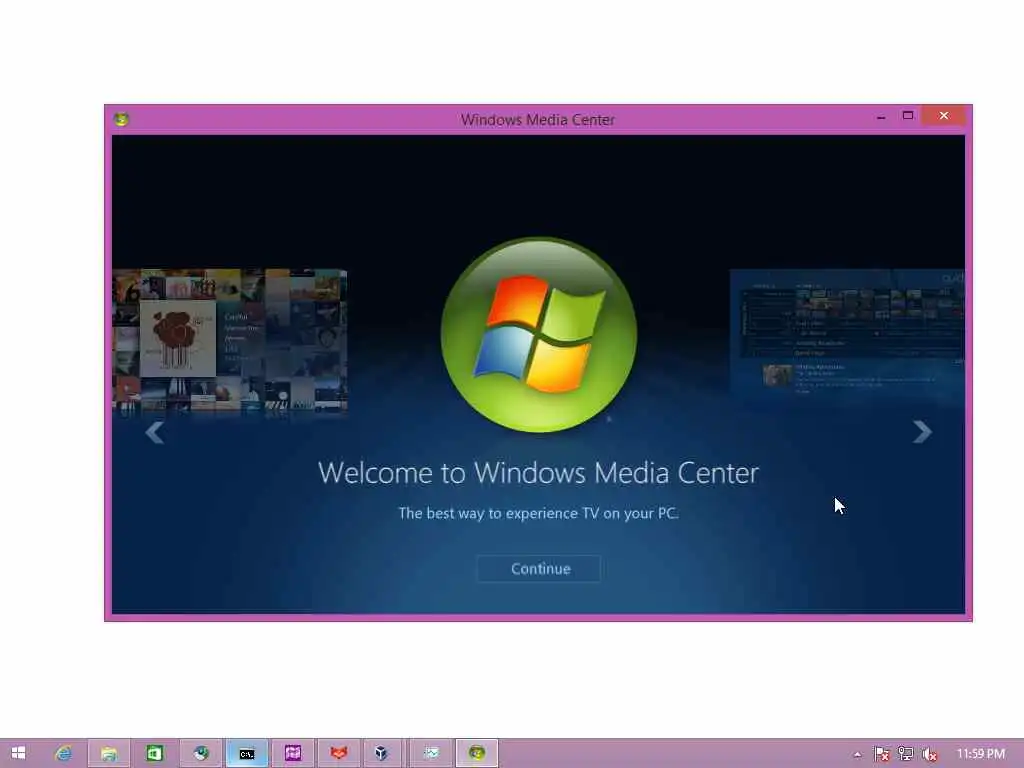Open the network status tray icon
Viewport: 1024px width, 768px height.
[x=905, y=754]
